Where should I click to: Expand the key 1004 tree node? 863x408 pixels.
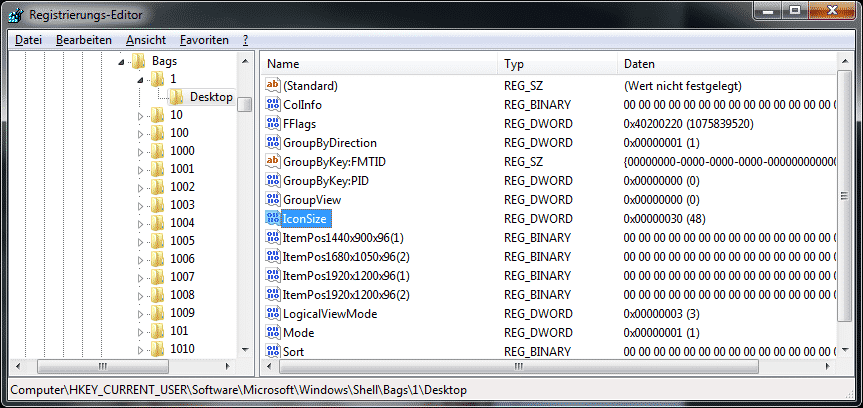140,224
